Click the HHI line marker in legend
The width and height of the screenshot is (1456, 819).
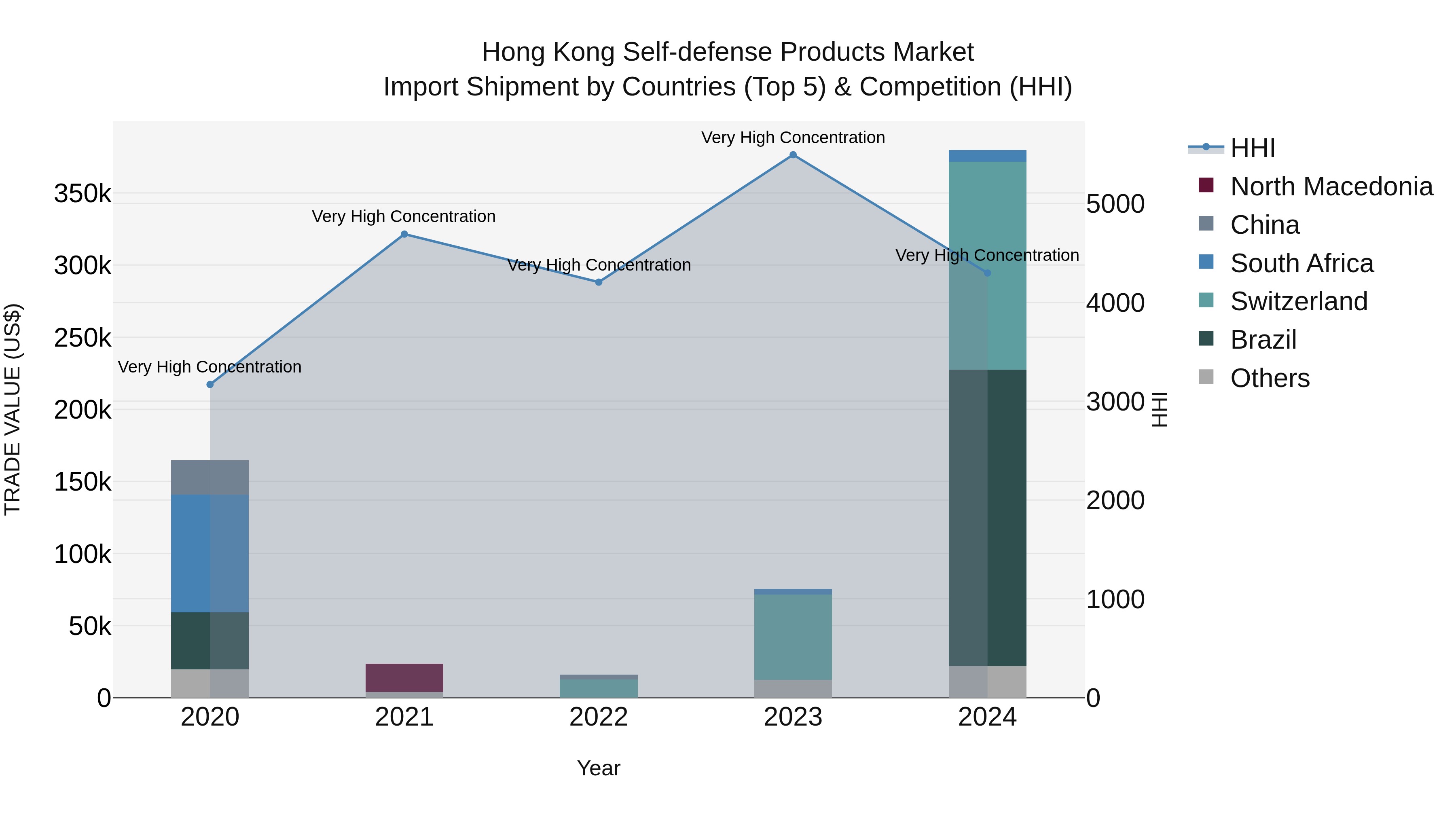point(1206,148)
